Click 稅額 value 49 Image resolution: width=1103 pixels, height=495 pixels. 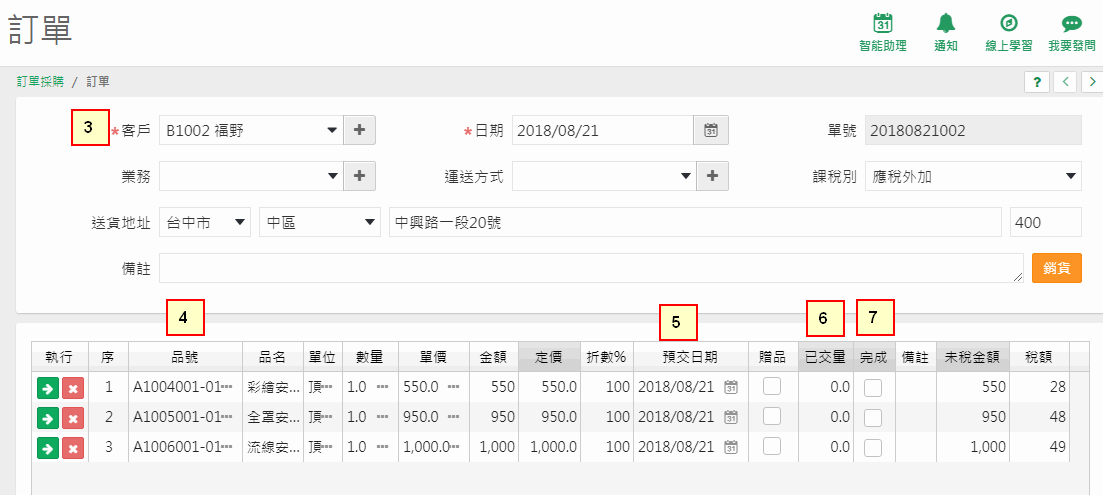click(x=1040, y=446)
